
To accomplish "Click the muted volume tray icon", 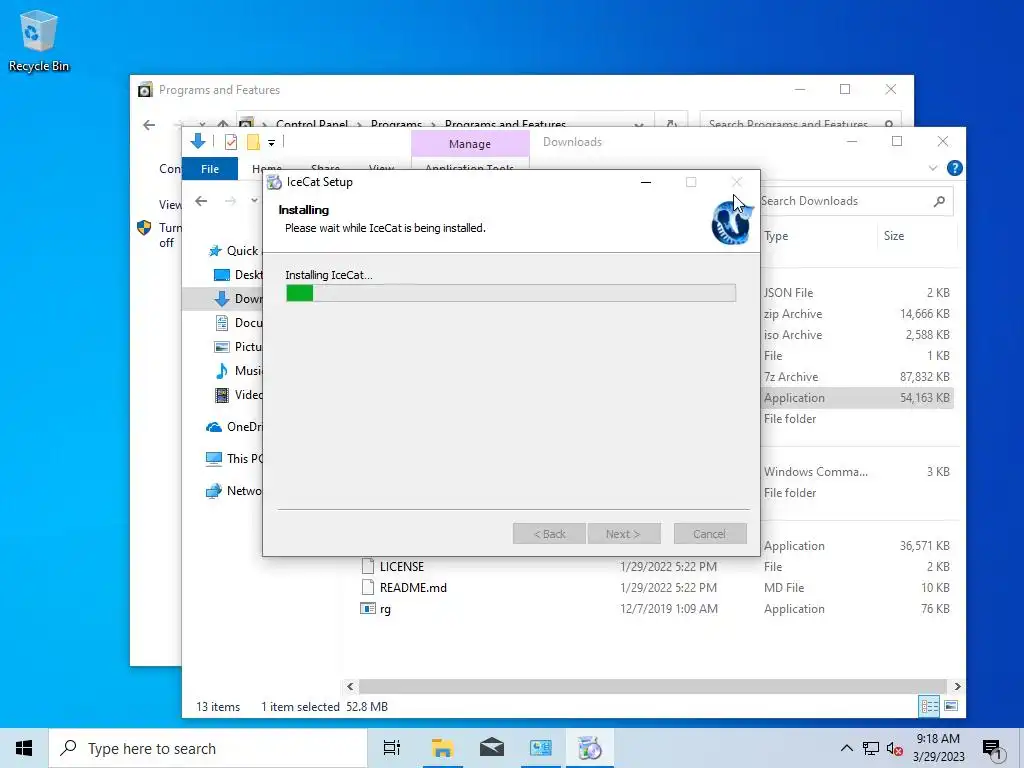I will pos(894,748).
